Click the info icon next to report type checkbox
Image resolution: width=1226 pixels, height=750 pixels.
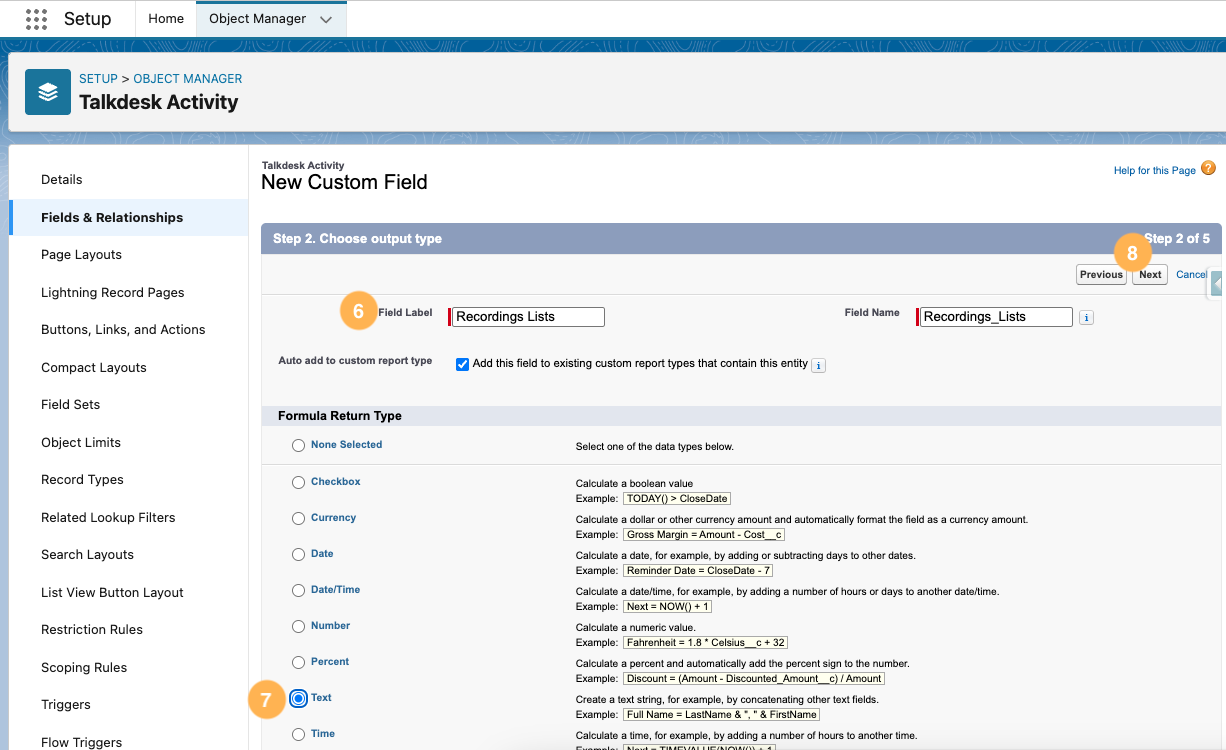click(x=818, y=366)
